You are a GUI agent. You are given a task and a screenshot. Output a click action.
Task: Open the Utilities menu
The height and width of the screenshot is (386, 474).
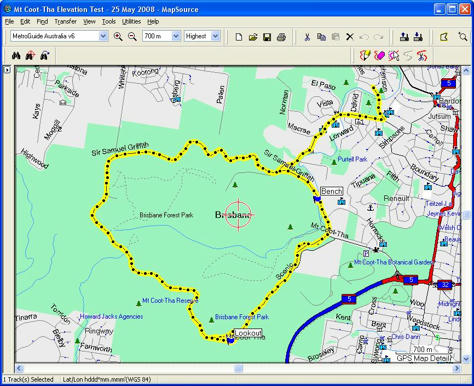pos(131,22)
